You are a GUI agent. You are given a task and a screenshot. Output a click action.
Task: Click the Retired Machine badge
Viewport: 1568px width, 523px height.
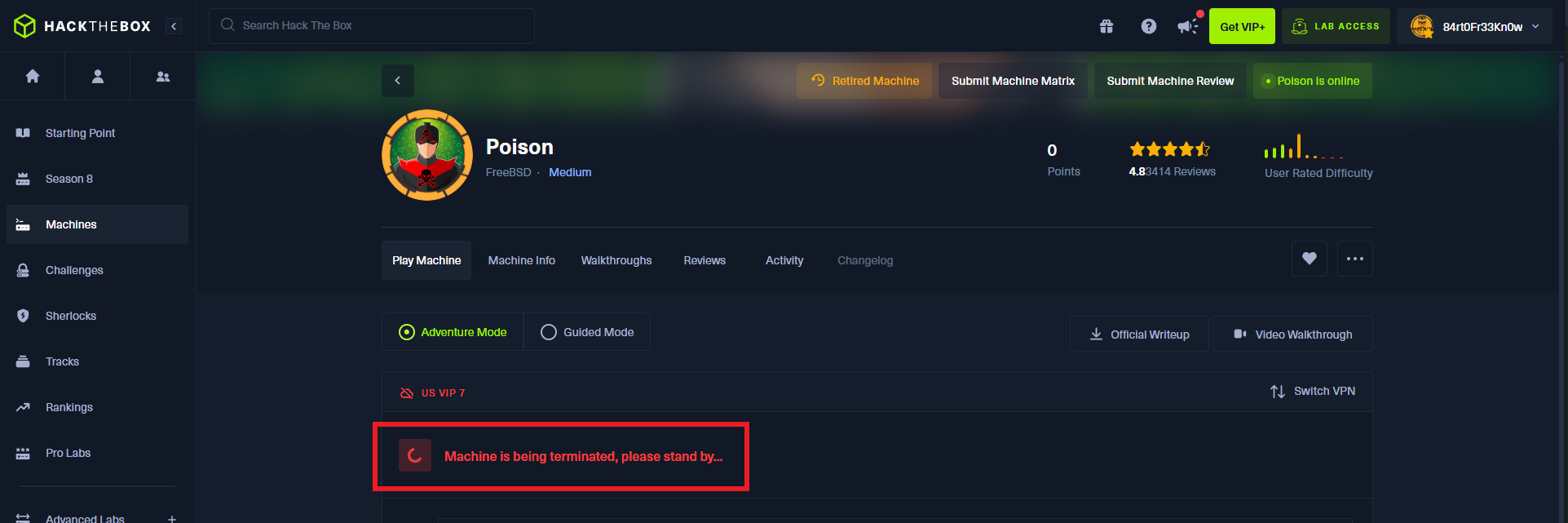click(x=864, y=81)
